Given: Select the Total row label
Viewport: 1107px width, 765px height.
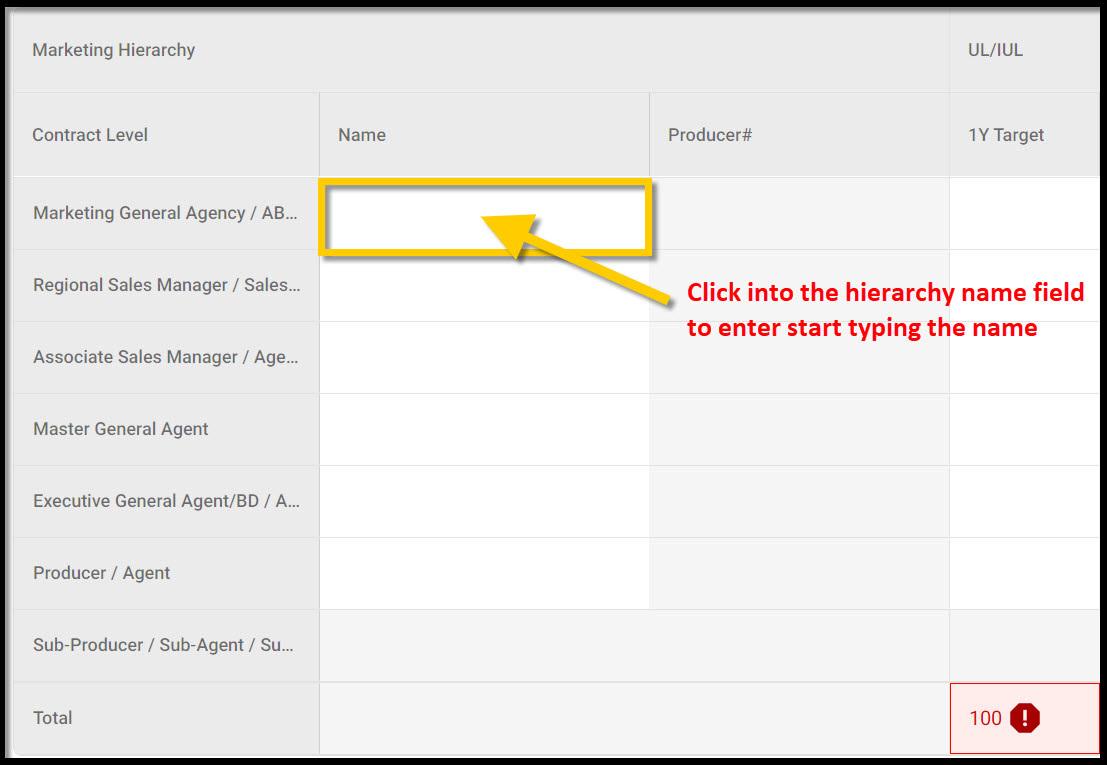Looking at the screenshot, I should coord(52,718).
